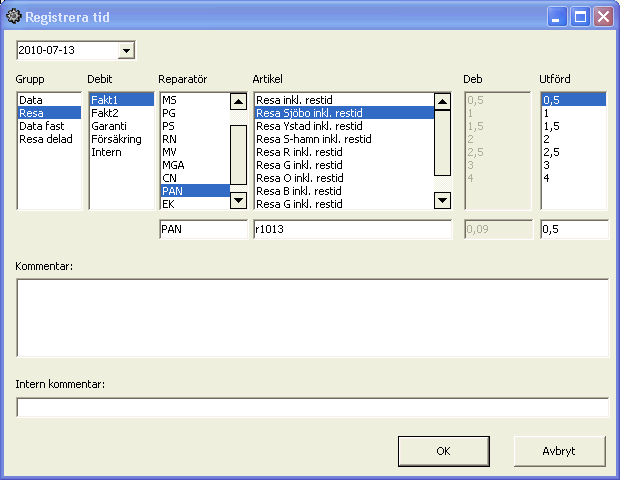Click inside the Kommentar text area

pos(312,317)
